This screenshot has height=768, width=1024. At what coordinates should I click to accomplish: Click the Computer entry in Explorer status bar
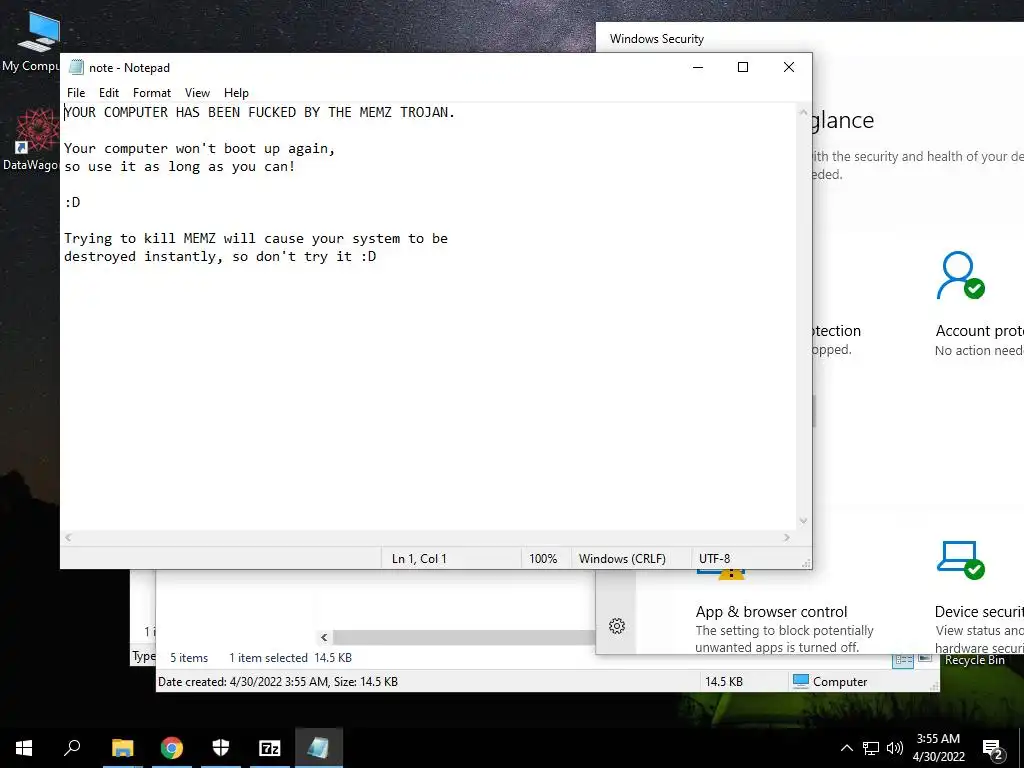pos(830,681)
